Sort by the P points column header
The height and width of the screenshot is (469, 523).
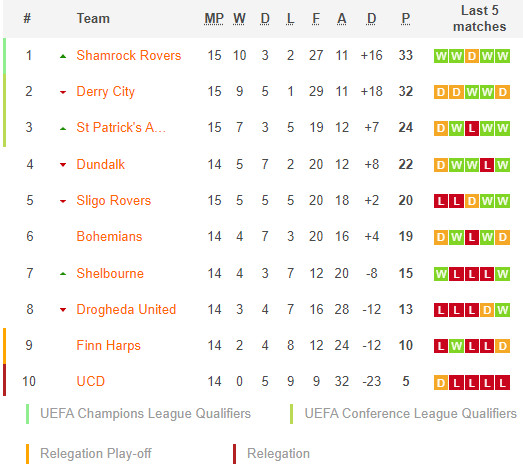coord(406,19)
